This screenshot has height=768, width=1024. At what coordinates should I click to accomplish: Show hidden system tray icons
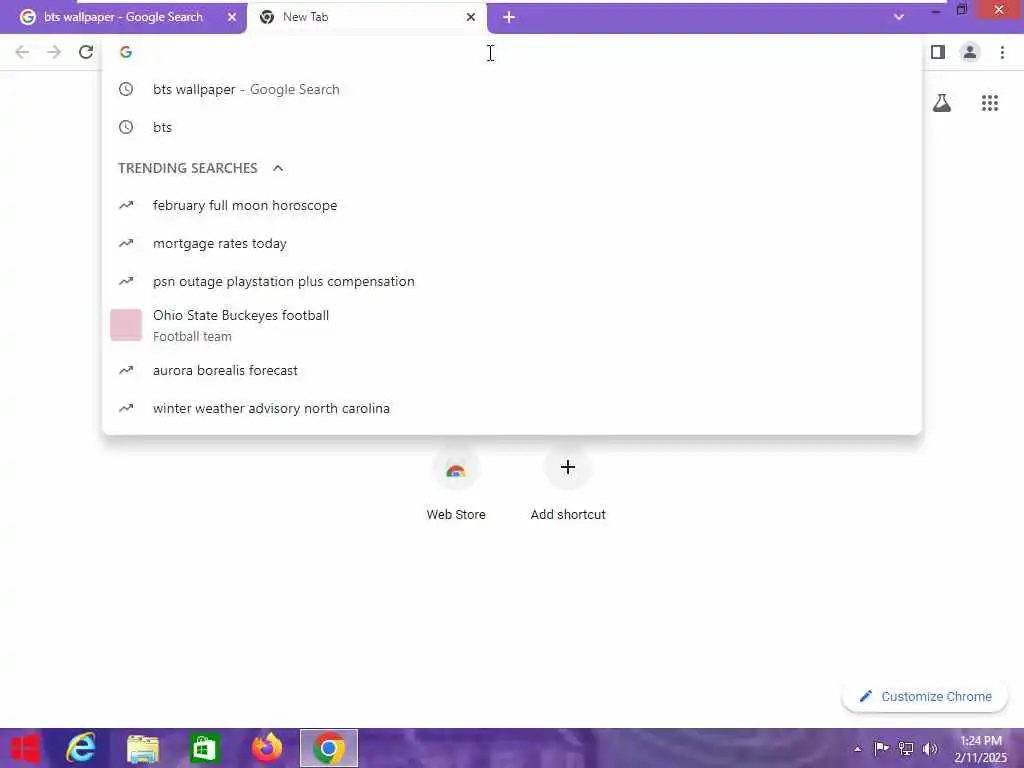click(x=857, y=749)
